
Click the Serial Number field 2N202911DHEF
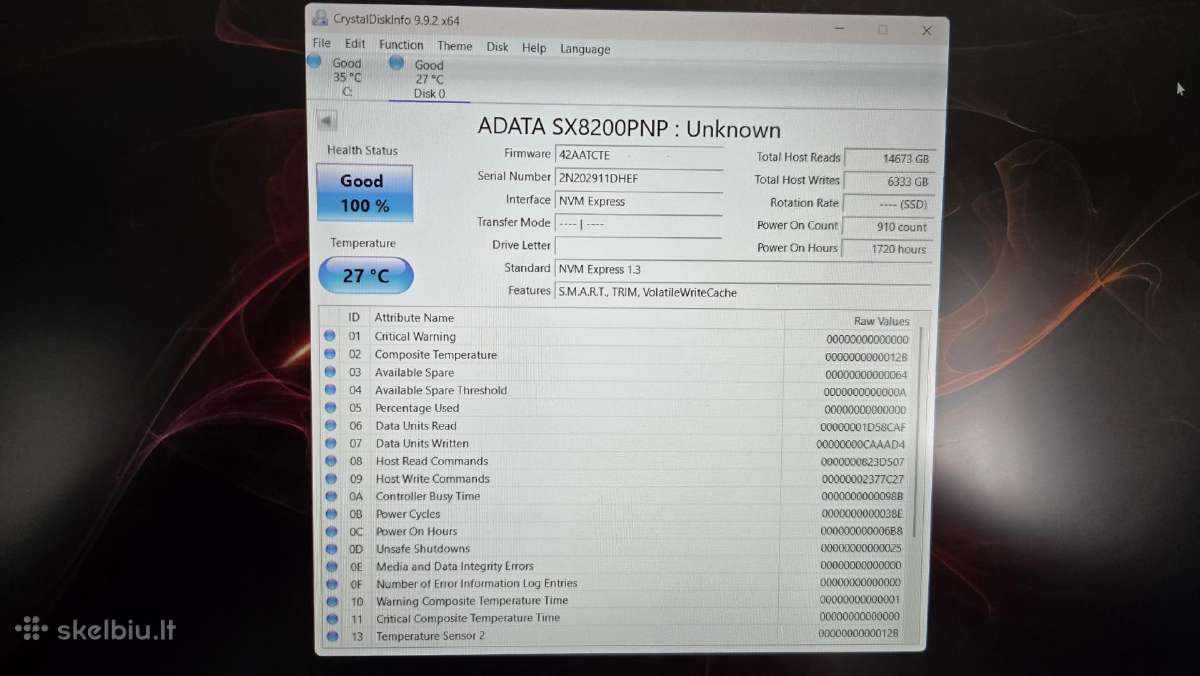point(638,178)
